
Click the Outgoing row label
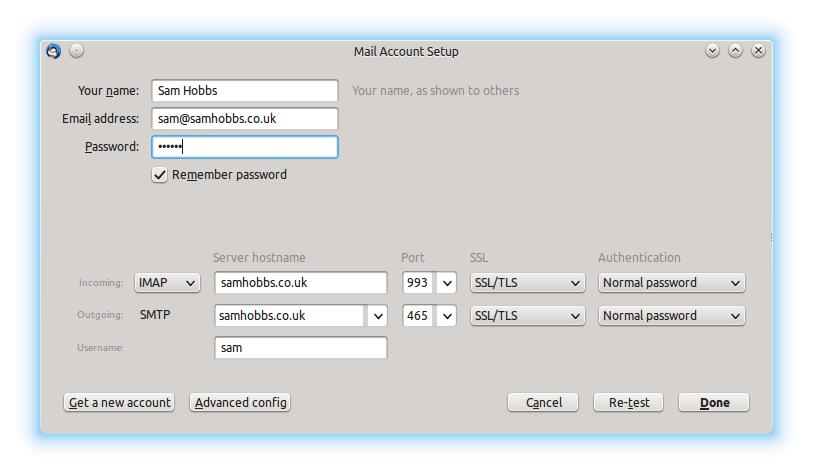tap(100, 315)
